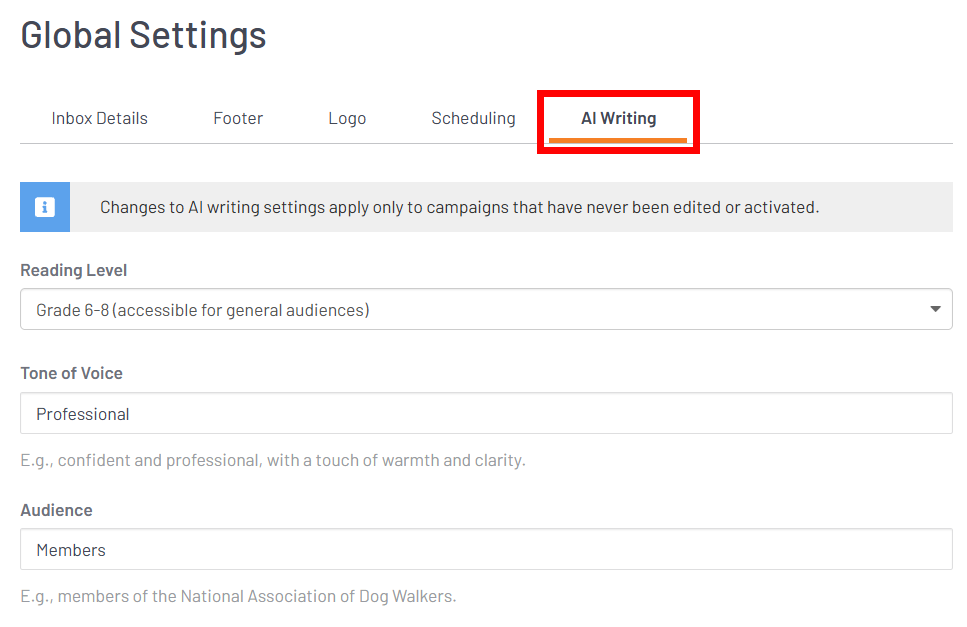Go to the Logo tab

point(347,118)
